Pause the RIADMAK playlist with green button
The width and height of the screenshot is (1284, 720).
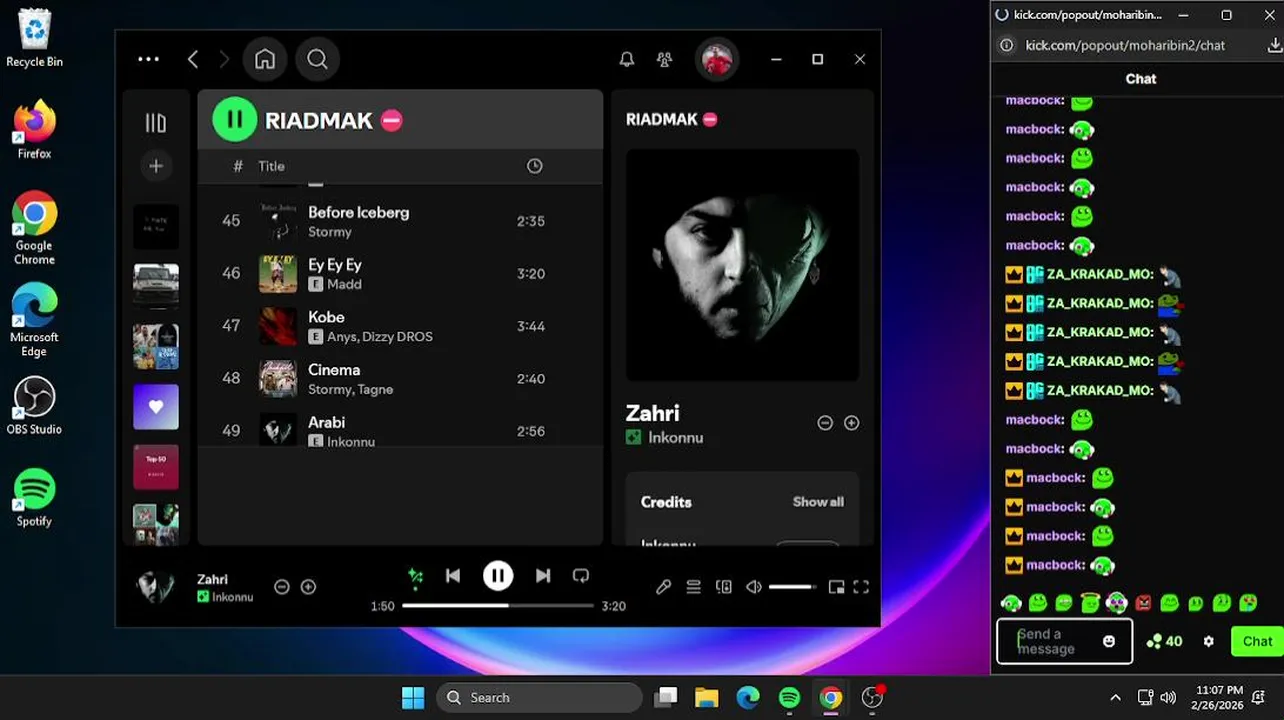tap(235, 120)
